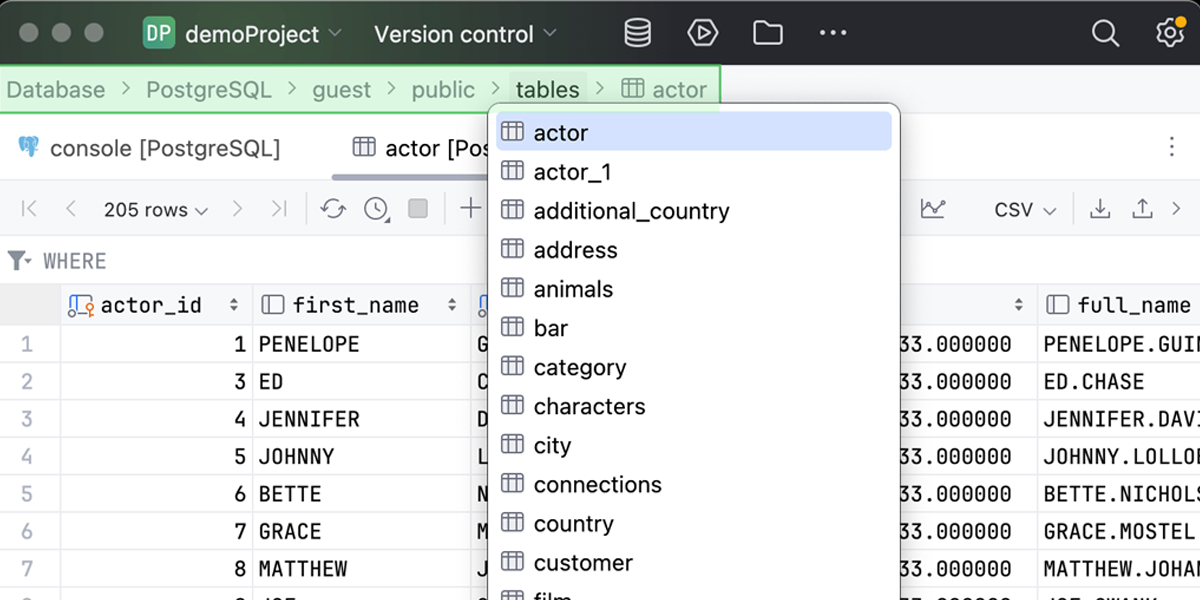Click the BETTE first_name cell
Viewport: 1200px width, 600px height.
(362, 494)
